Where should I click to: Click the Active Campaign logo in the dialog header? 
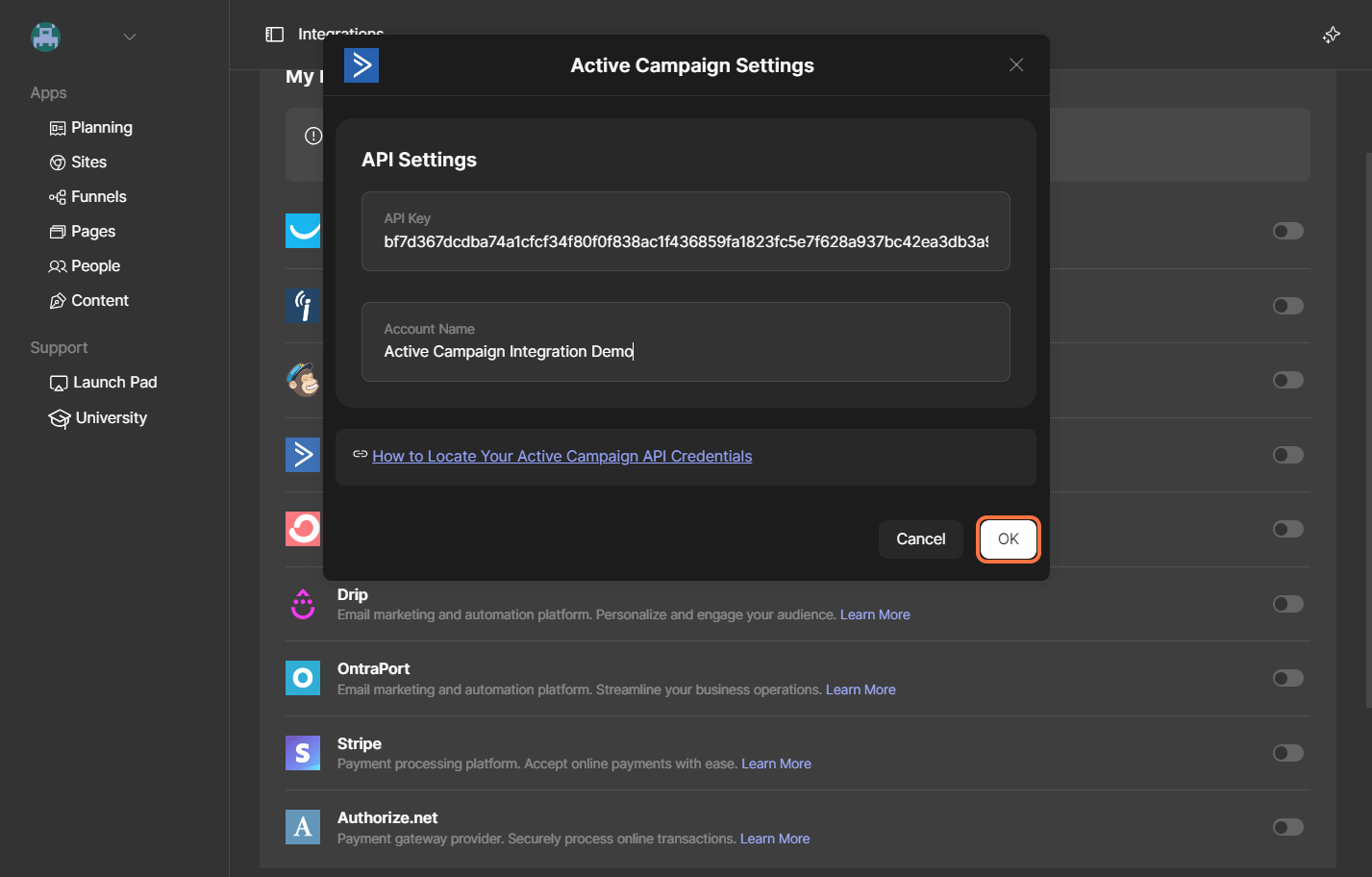pos(362,65)
